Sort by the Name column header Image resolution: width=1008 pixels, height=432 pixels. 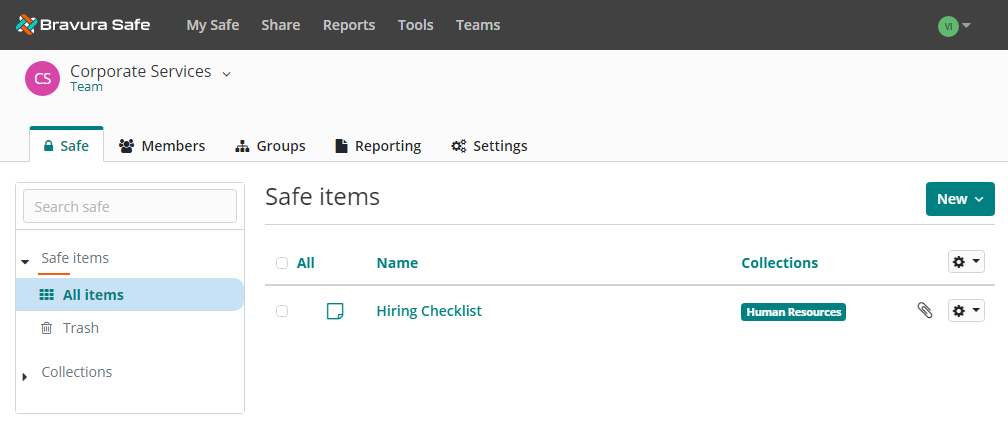click(x=397, y=263)
